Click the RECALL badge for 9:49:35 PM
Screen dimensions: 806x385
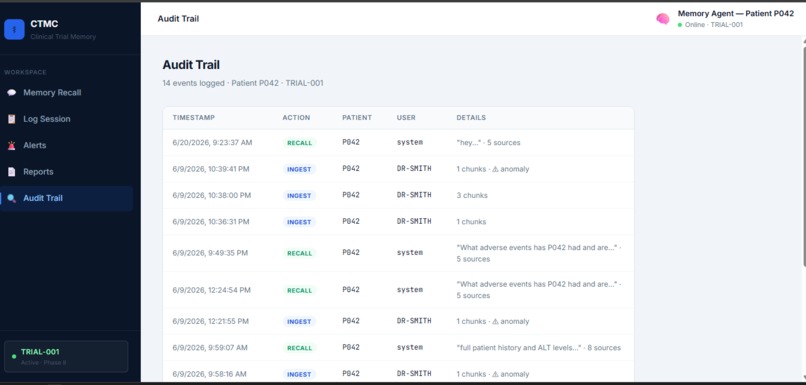tap(299, 253)
